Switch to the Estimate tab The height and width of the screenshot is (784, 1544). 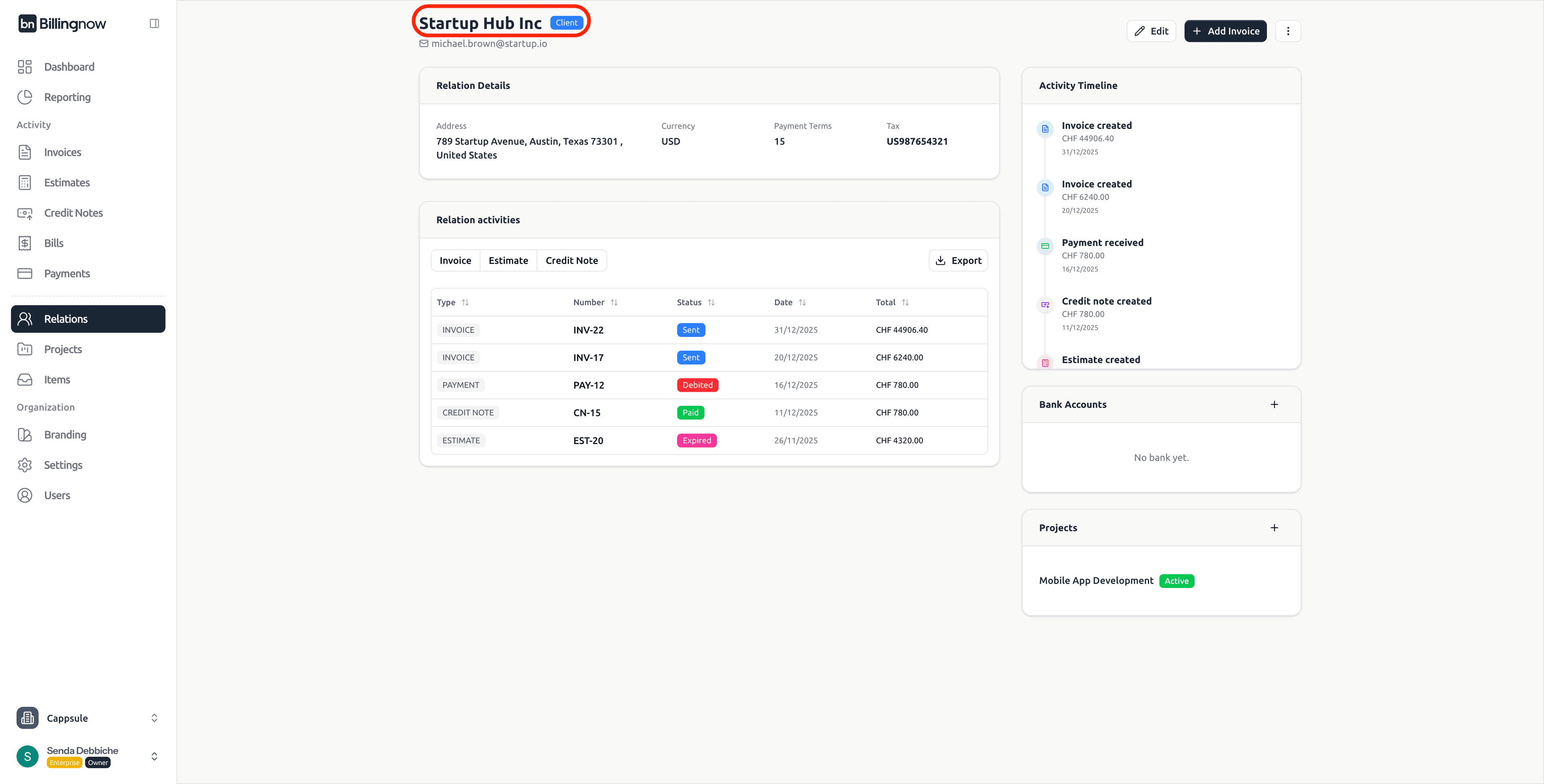(508, 260)
